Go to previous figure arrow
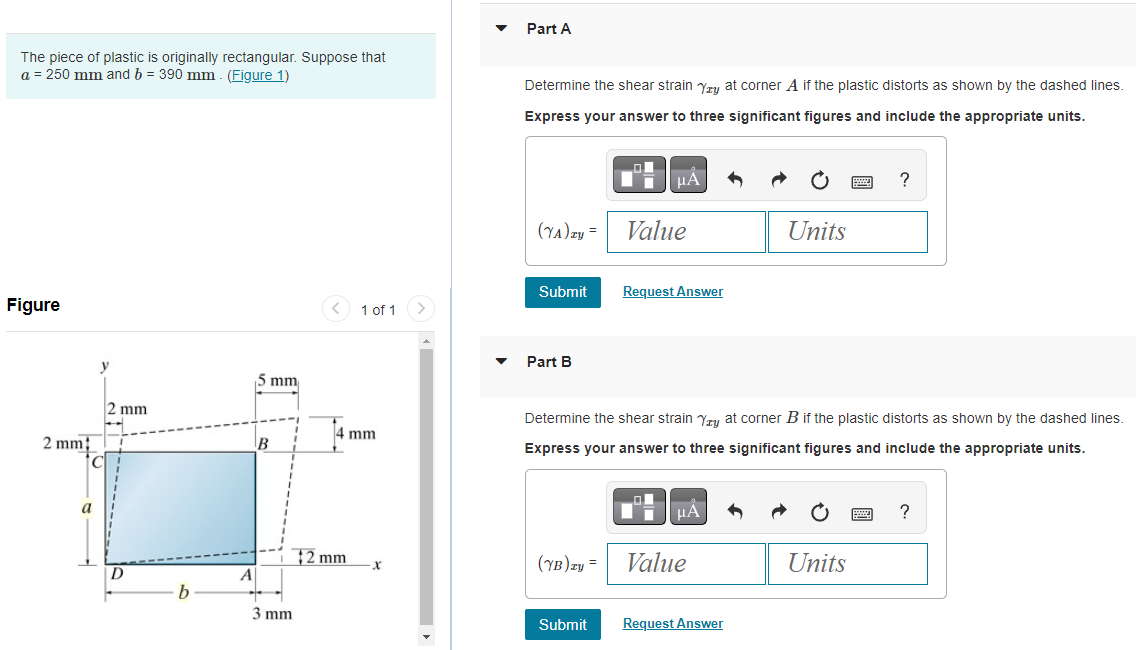 335,309
